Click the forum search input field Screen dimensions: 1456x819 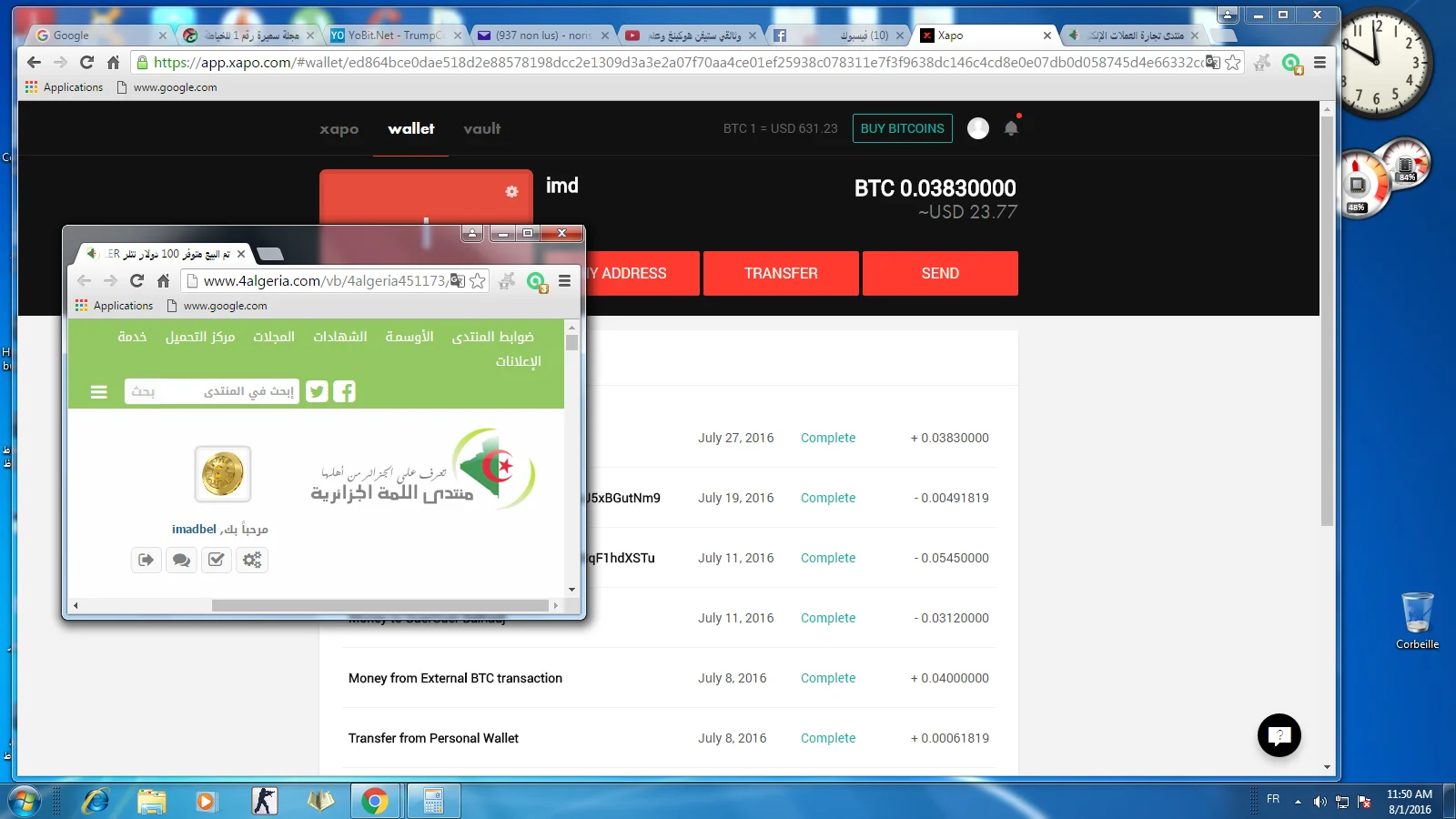[211, 391]
